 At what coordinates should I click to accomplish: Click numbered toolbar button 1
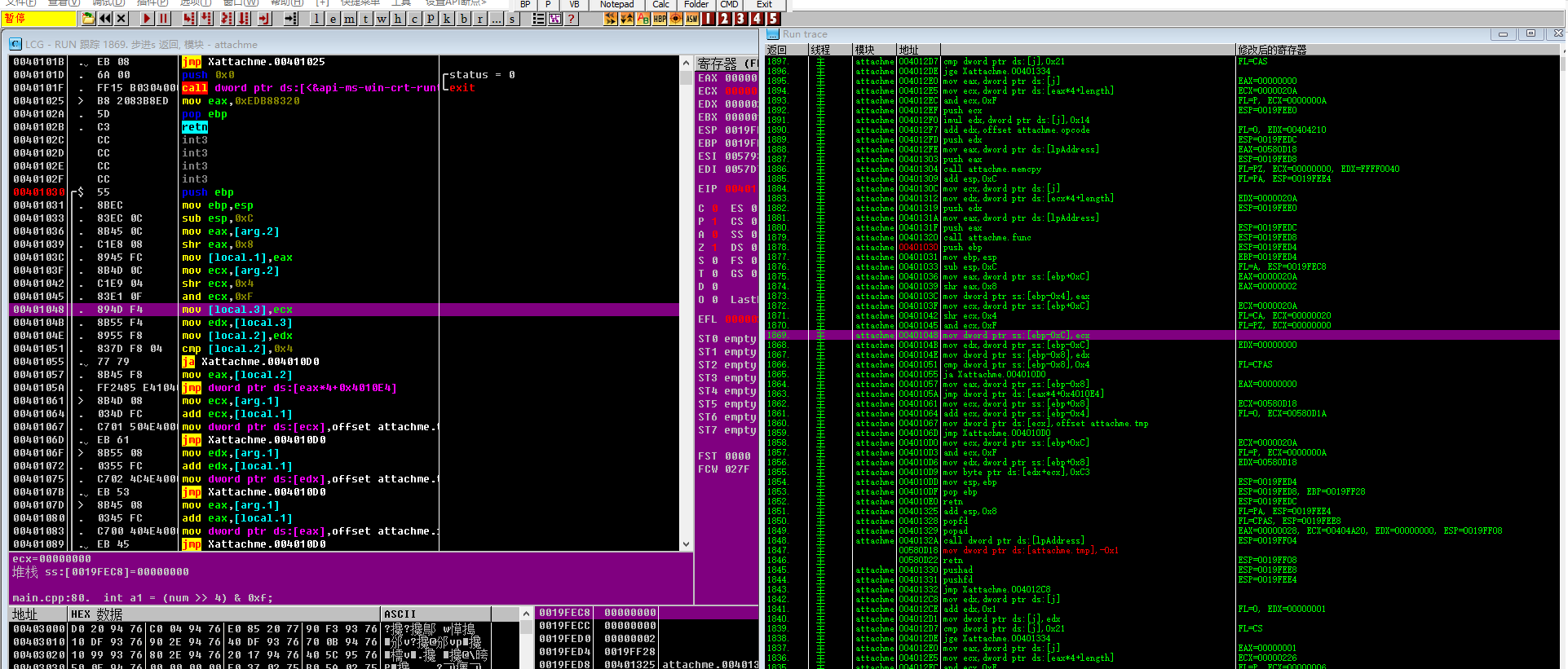[709, 18]
